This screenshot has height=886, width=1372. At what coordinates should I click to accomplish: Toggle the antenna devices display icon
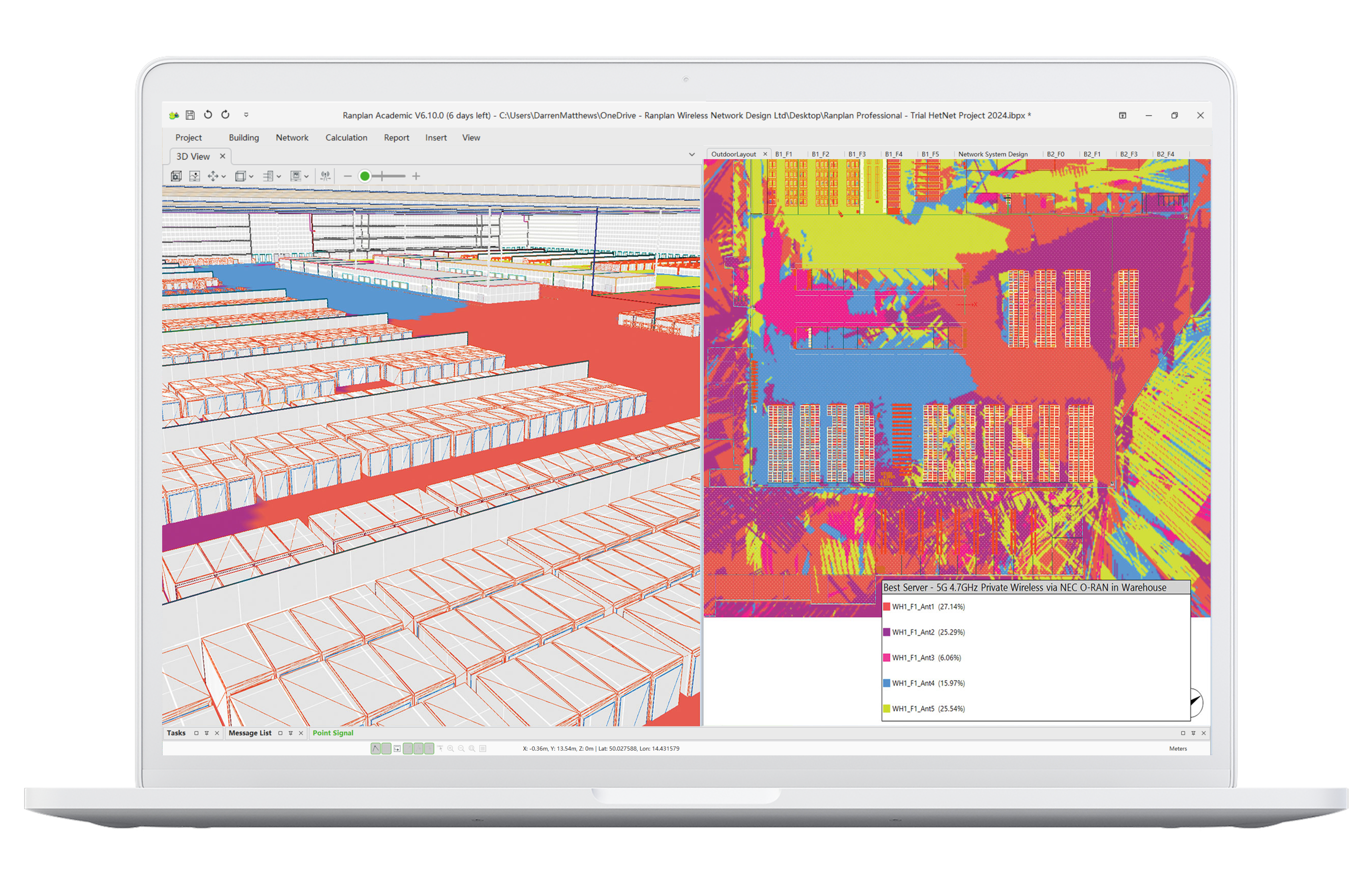point(326,176)
